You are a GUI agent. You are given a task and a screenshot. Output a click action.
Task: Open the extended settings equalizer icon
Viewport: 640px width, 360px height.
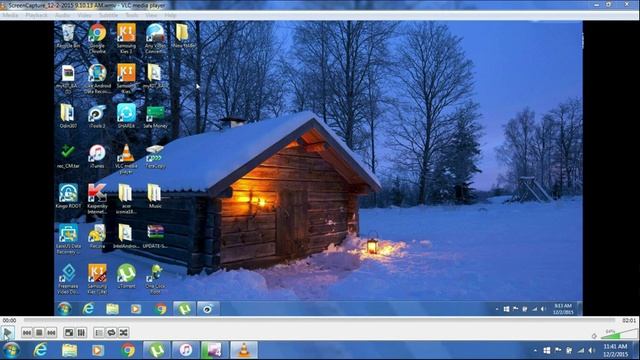[81, 333]
